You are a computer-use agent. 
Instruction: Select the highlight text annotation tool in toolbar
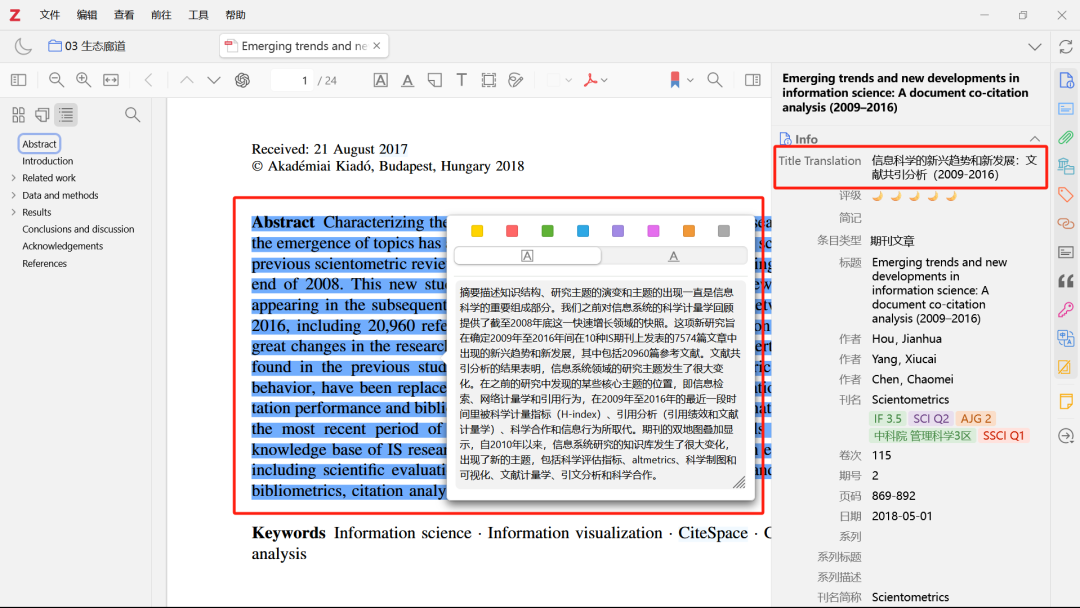pos(381,80)
